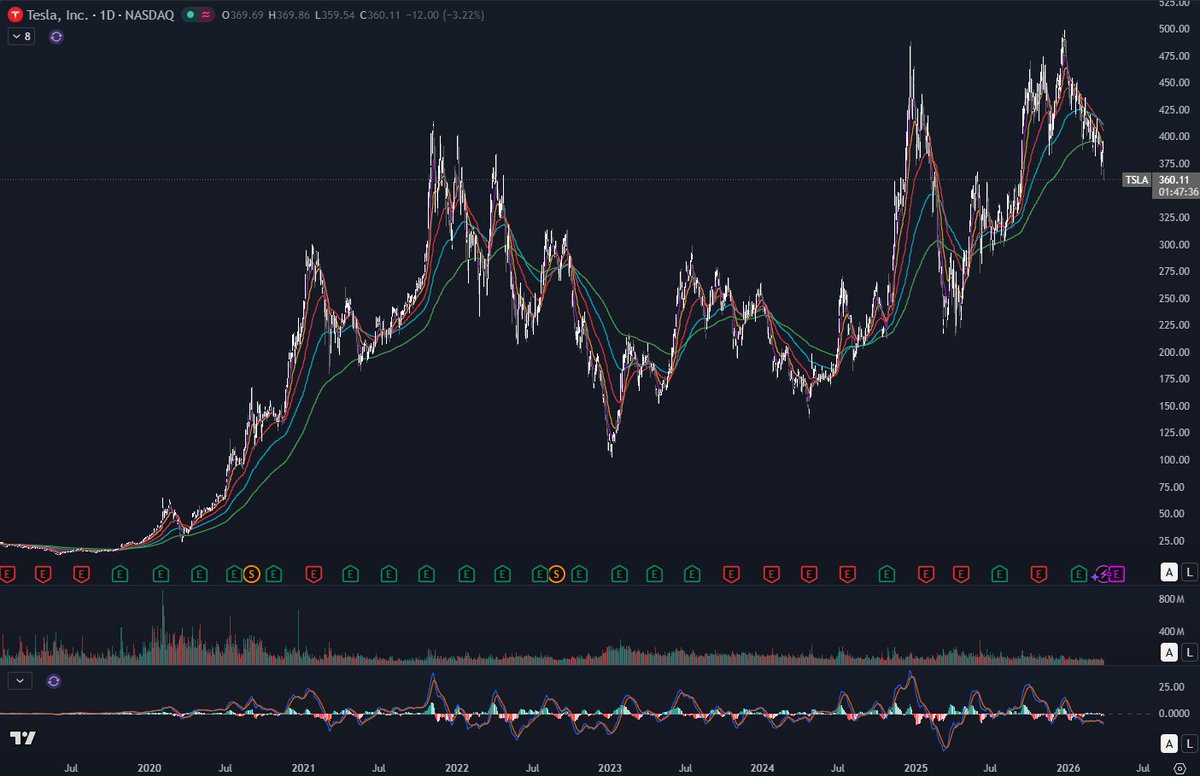The image size is (1200, 776).
Task: Expand the collapsed indicators list showing 8
Action: 21,36
